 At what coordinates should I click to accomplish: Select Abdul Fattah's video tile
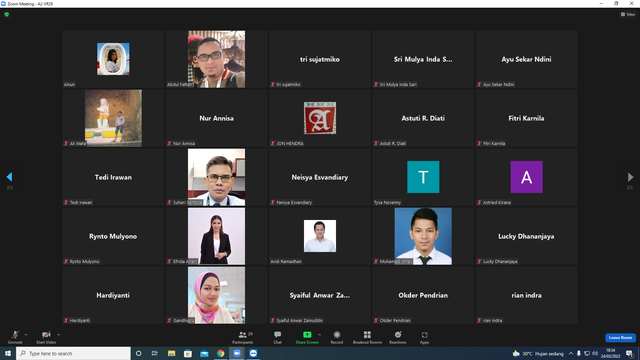(216, 59)
